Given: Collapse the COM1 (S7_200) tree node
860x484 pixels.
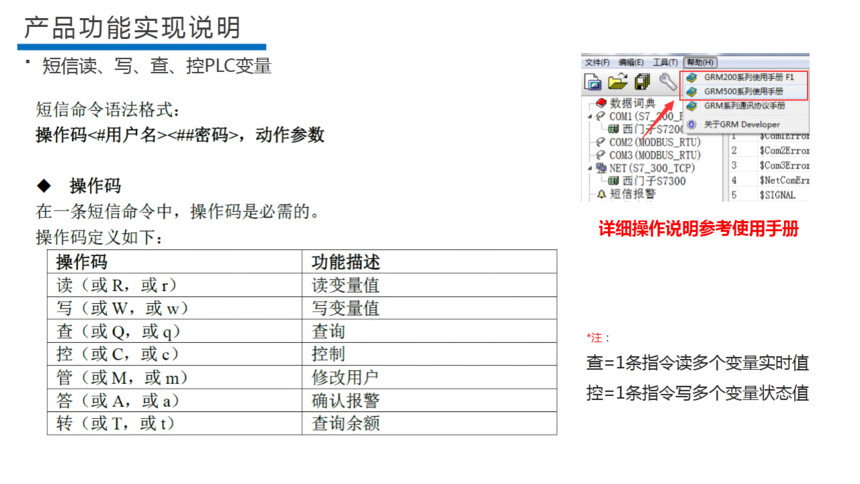Looking at the screenshot, I should pyautogui.click(x=590, y=116).
